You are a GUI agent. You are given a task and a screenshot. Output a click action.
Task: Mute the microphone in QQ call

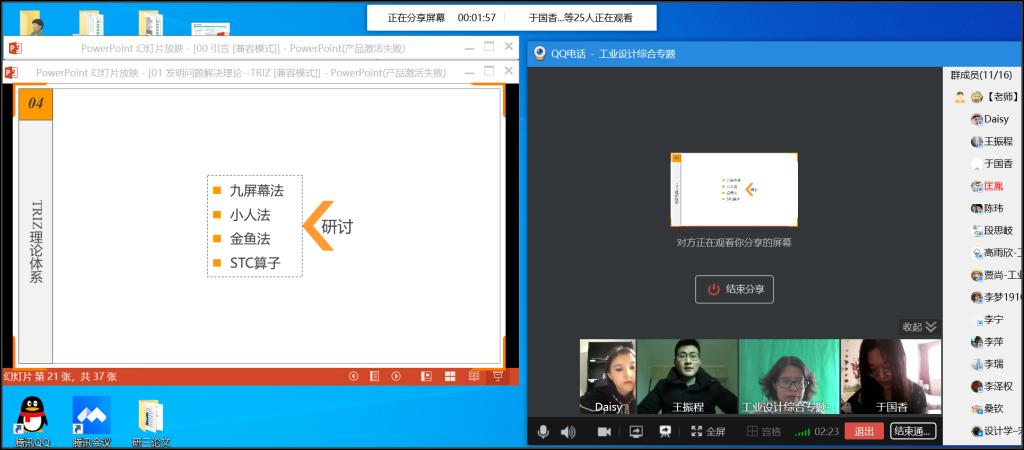pos(542,432)
